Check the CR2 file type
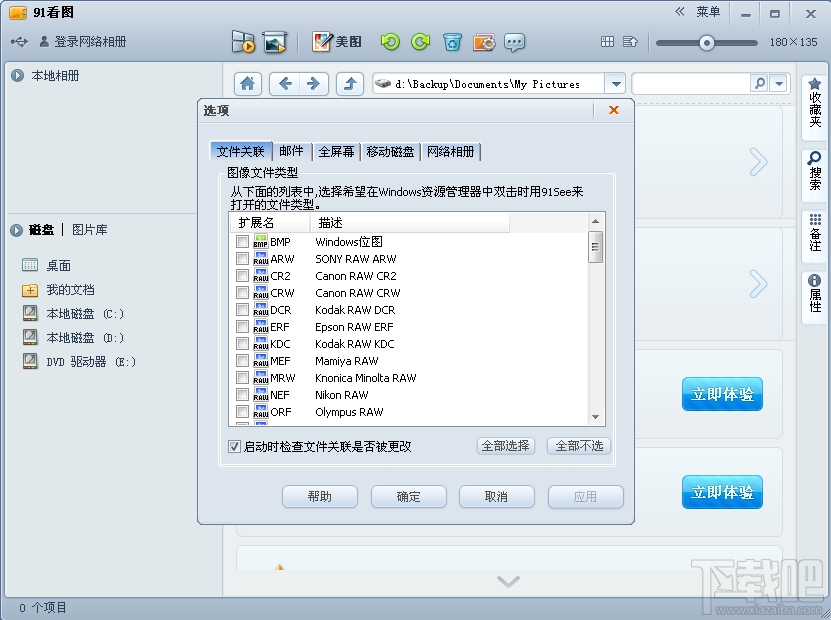Screen dimensions: 831x620 242,276
